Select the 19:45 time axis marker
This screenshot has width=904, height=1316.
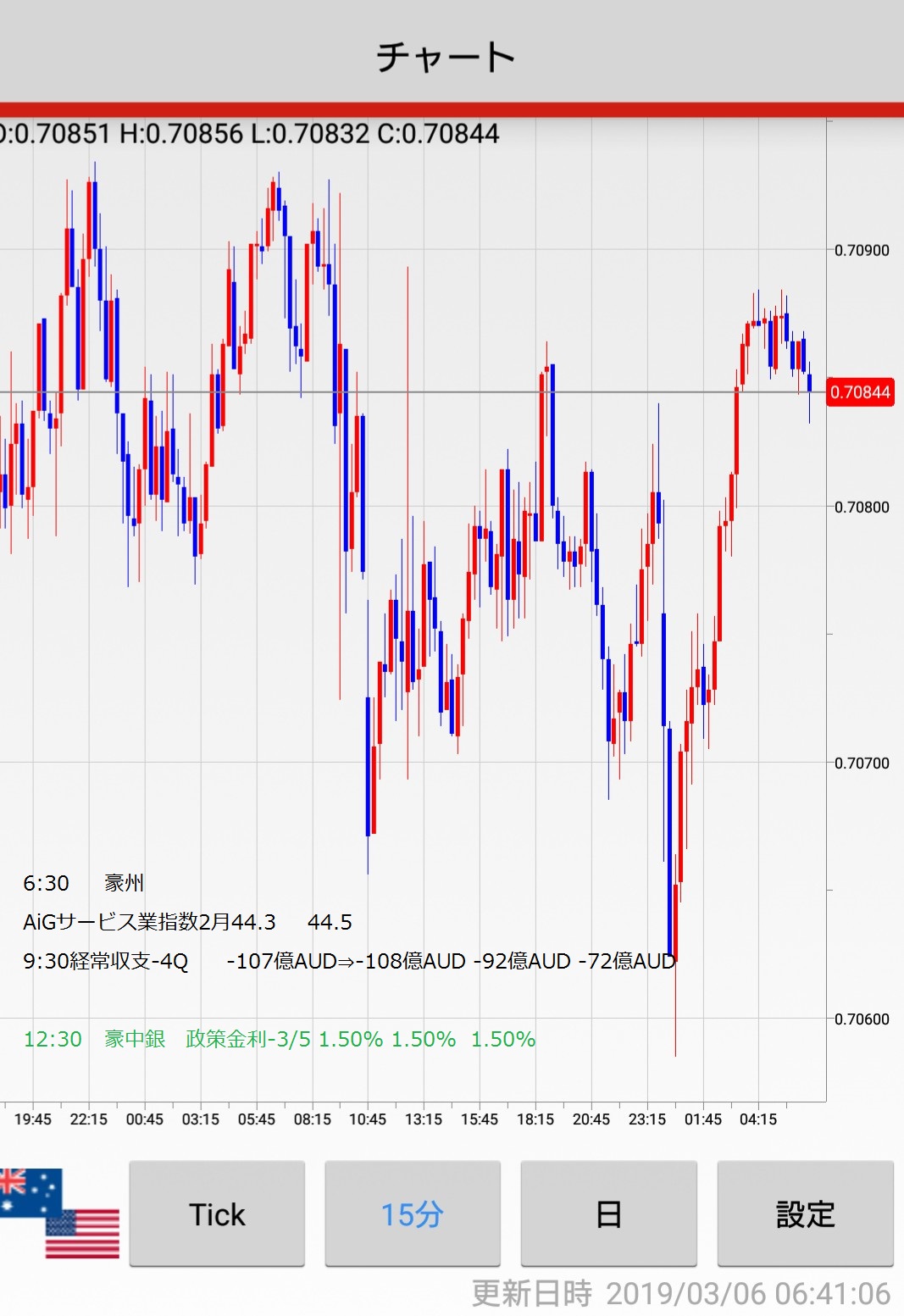point(33,1119)
